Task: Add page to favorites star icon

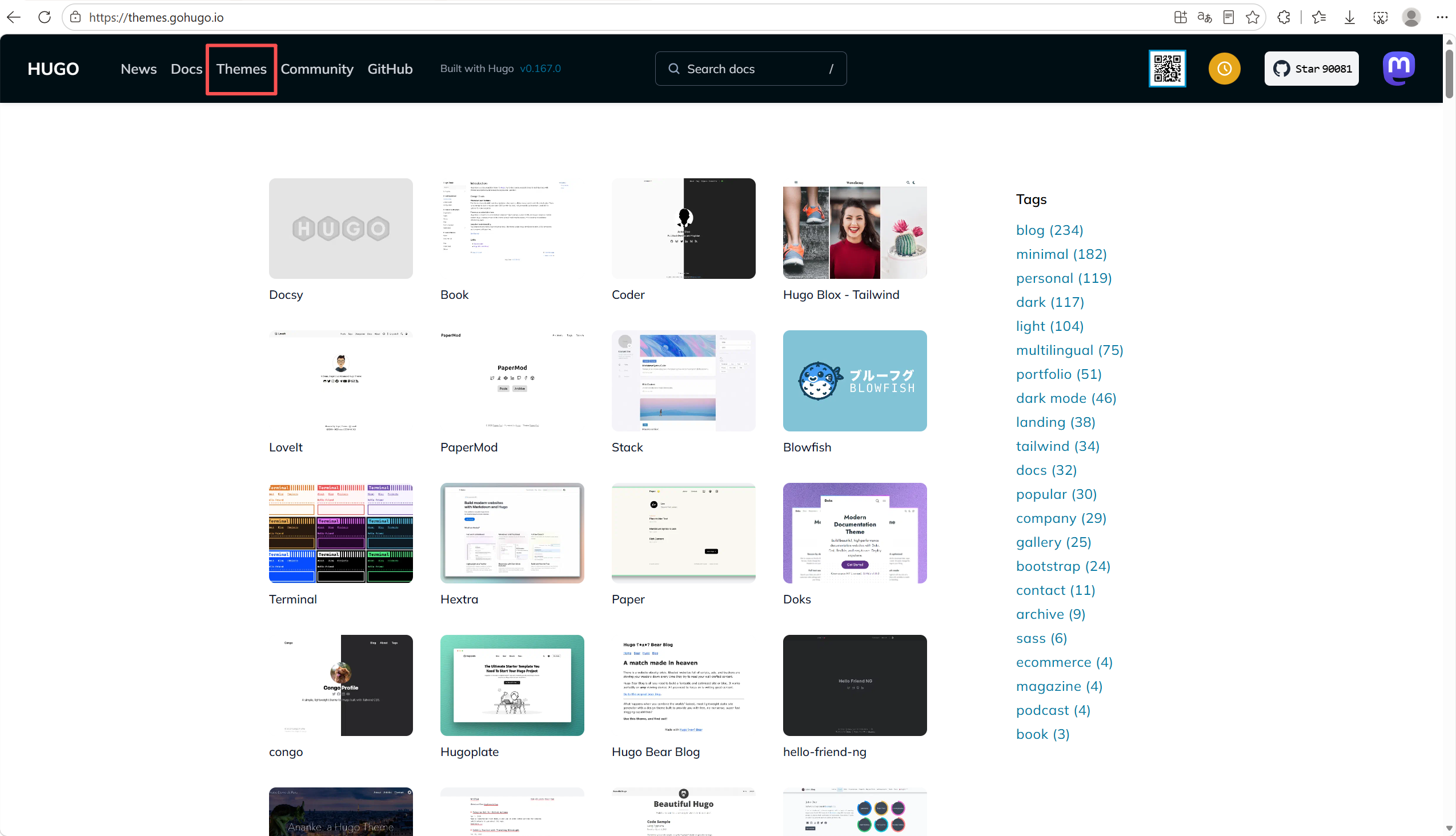Action: point(1252,17)
